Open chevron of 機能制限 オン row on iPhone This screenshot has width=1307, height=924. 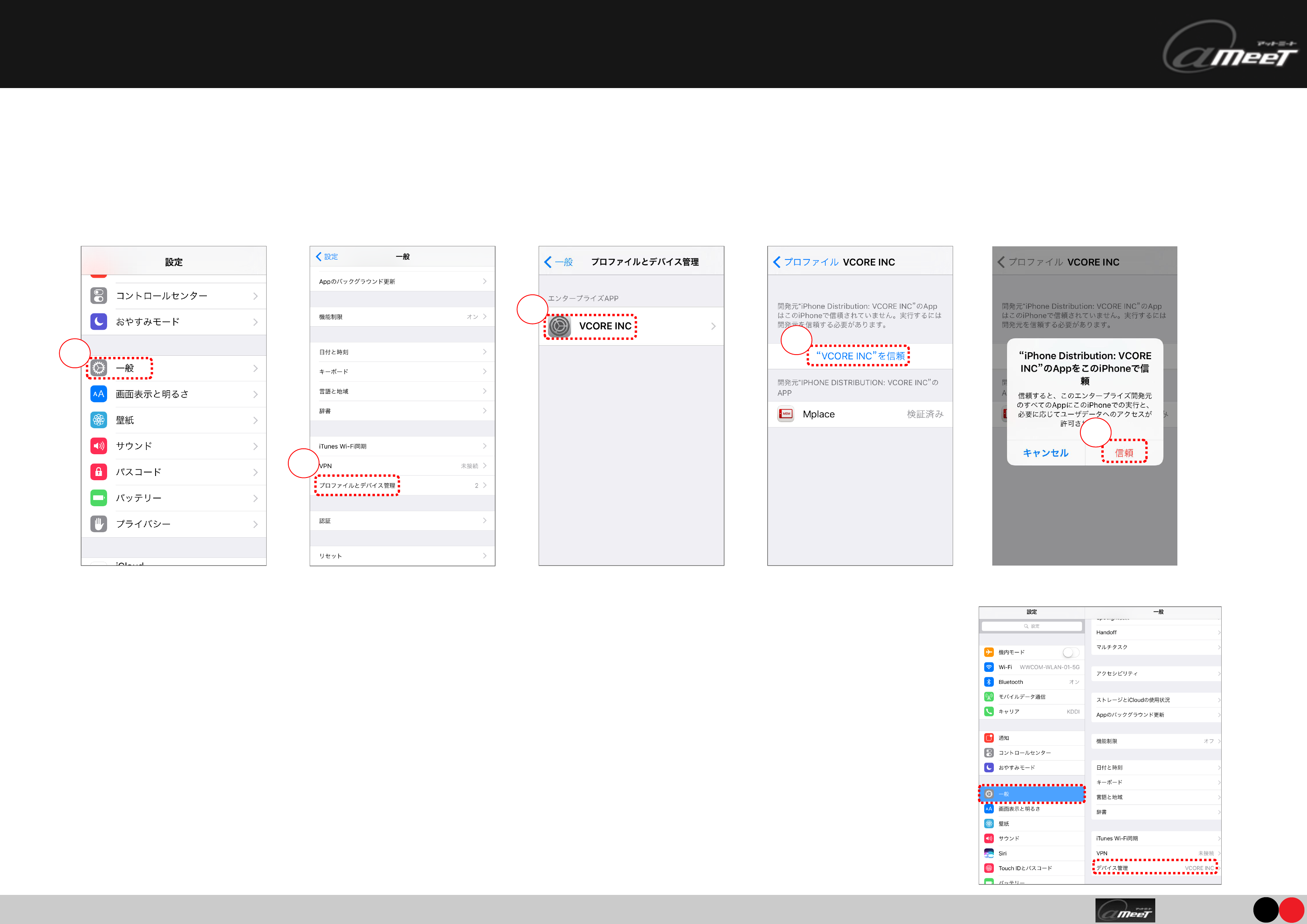[x=485, y=317]
